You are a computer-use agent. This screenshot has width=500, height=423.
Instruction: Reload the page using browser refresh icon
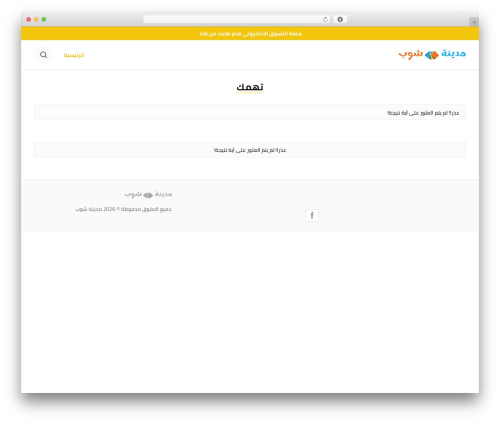(x=325, y=19)
